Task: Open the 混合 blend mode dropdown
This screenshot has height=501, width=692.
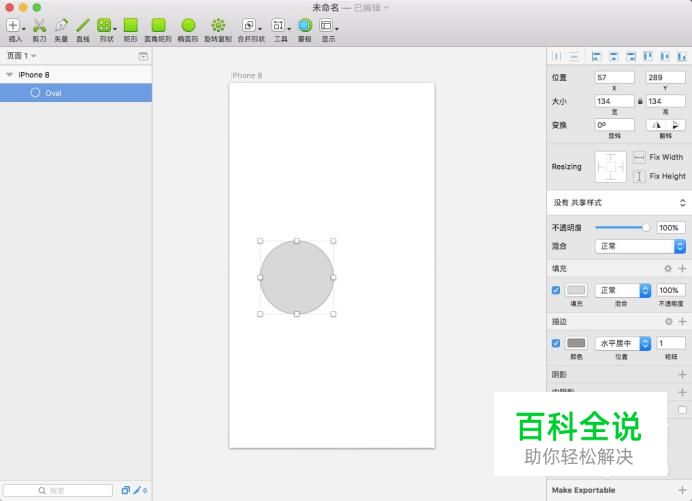Action: [640, 246]
